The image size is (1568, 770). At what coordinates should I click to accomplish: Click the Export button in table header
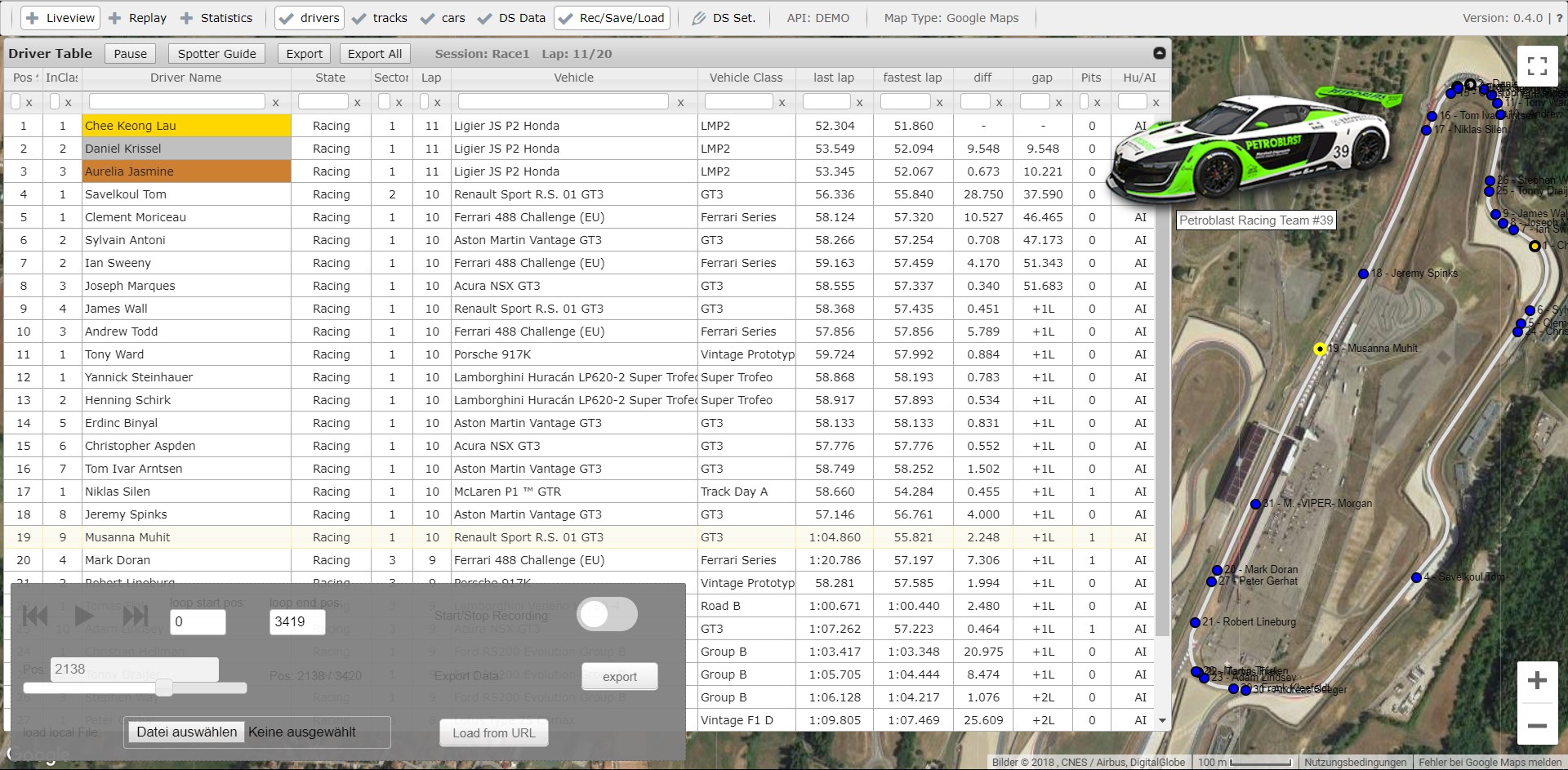click(305, 53)
